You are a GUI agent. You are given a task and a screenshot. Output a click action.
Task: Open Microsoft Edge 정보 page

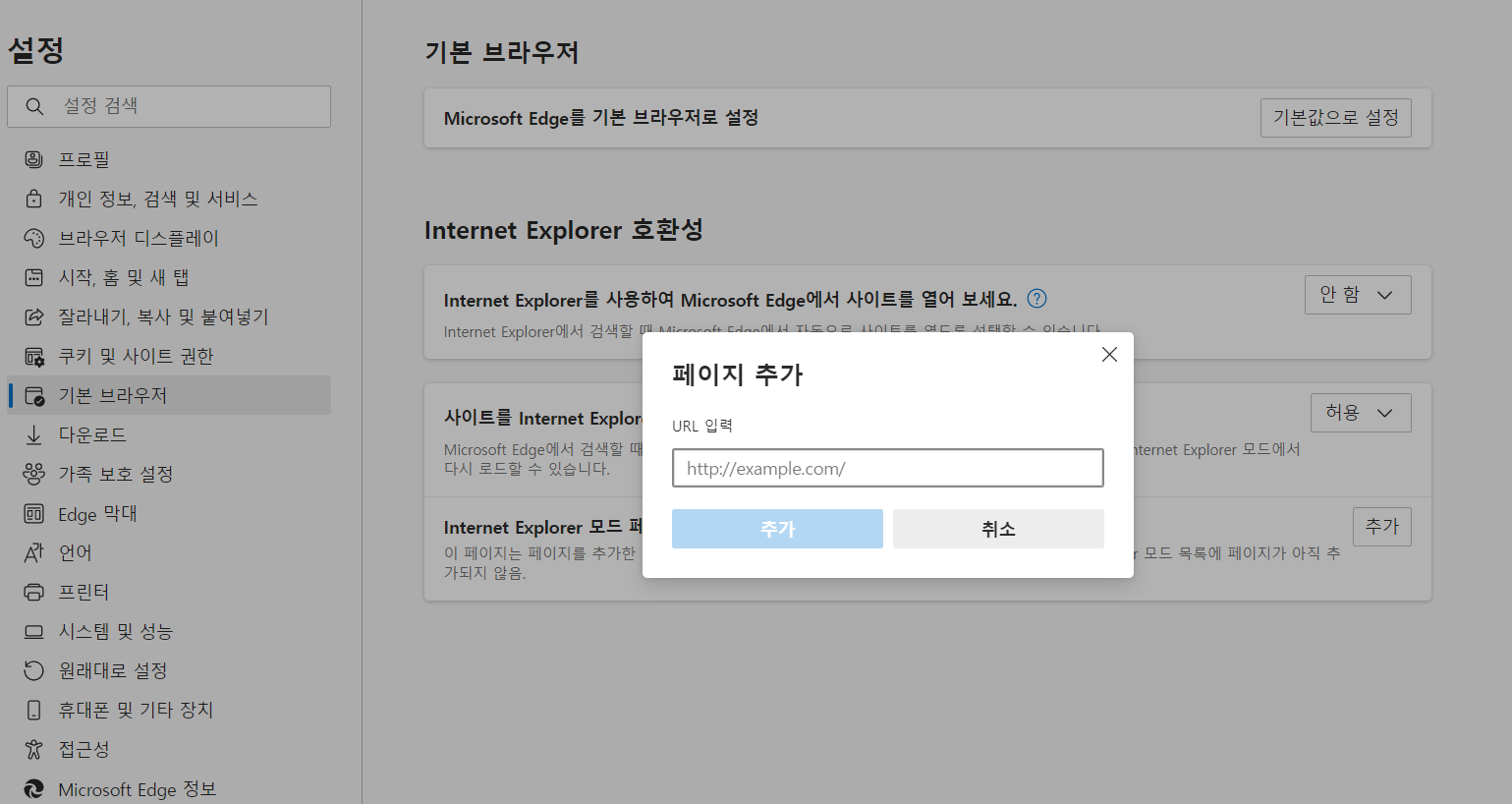169,788
